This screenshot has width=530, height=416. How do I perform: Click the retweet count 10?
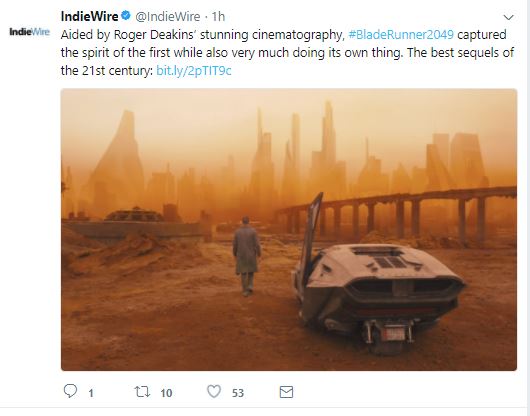[166, 393]
